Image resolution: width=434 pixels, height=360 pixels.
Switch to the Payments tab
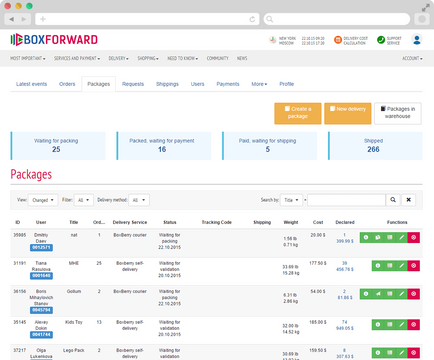(228, 84)
